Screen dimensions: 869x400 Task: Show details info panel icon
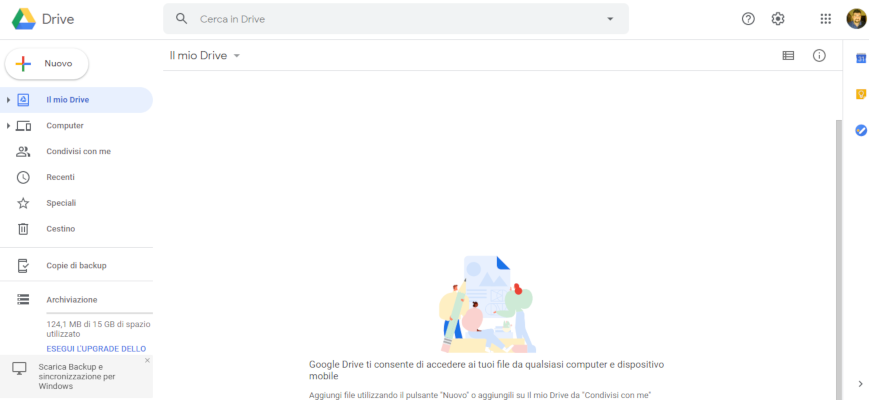click(819, 55)
